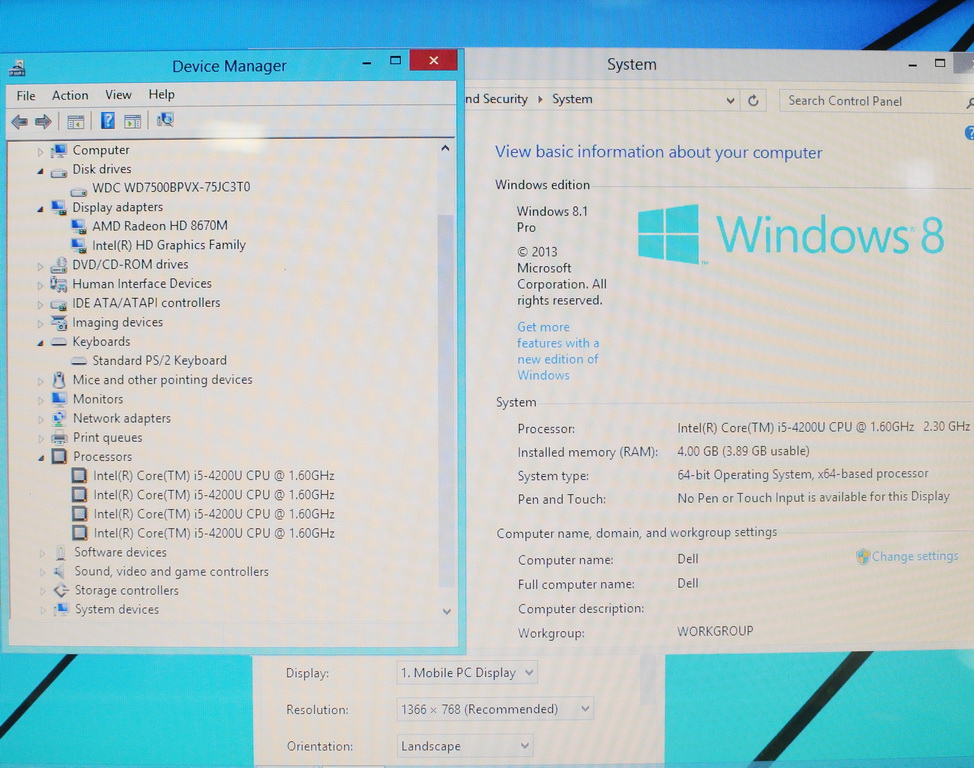Click the Device Manager title bar app icon
The height and width of the screenshot is (768, 974).
[17, 68]
